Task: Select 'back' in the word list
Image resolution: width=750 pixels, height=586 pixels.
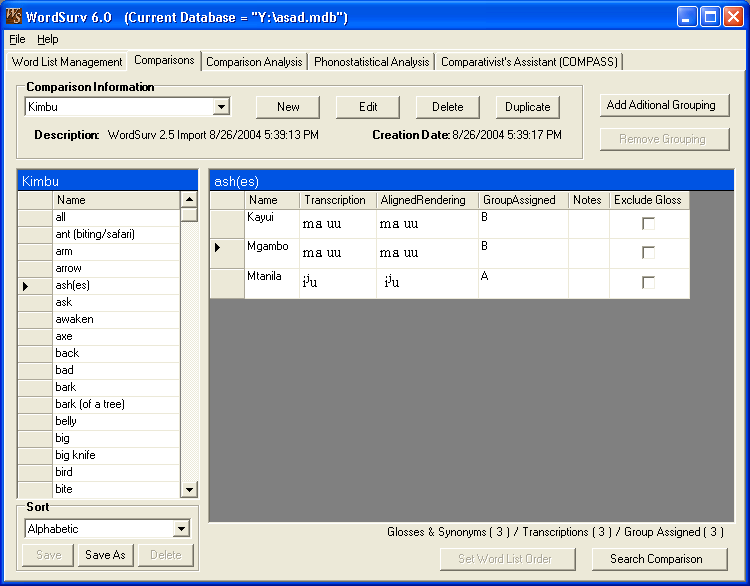Action: [116, 353]
